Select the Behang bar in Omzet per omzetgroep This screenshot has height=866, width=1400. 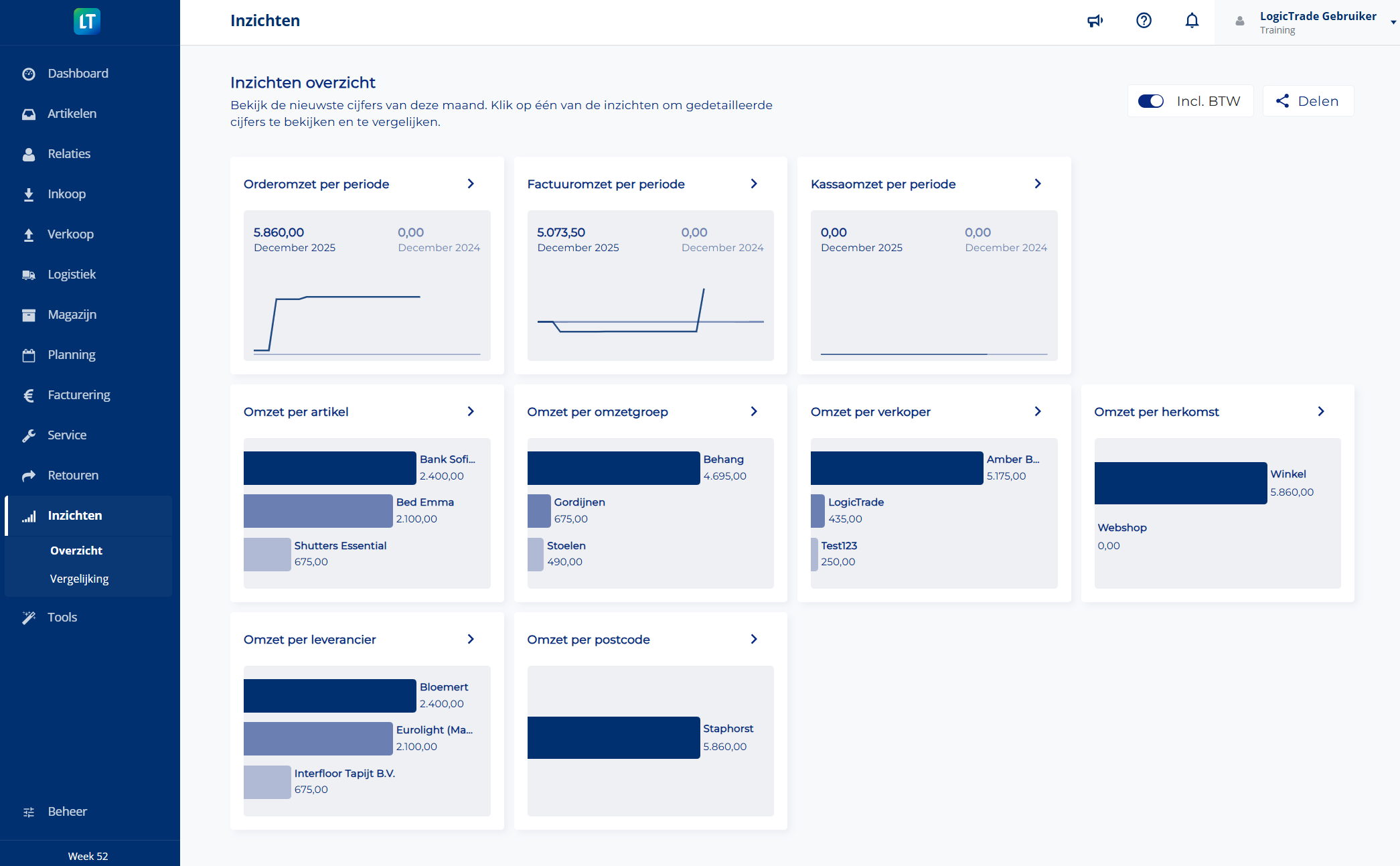pos(613,467)
